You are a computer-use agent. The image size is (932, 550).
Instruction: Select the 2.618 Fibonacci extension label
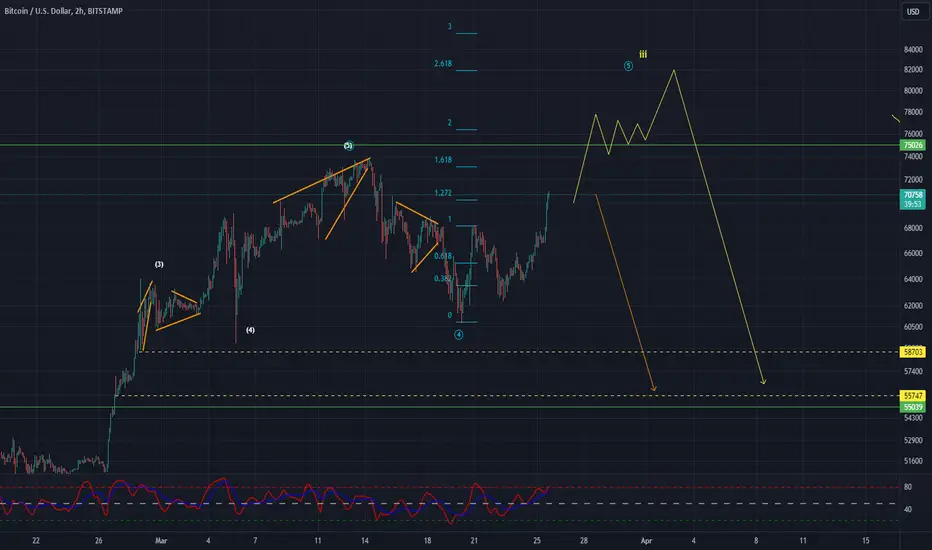[x=443, y=64]
